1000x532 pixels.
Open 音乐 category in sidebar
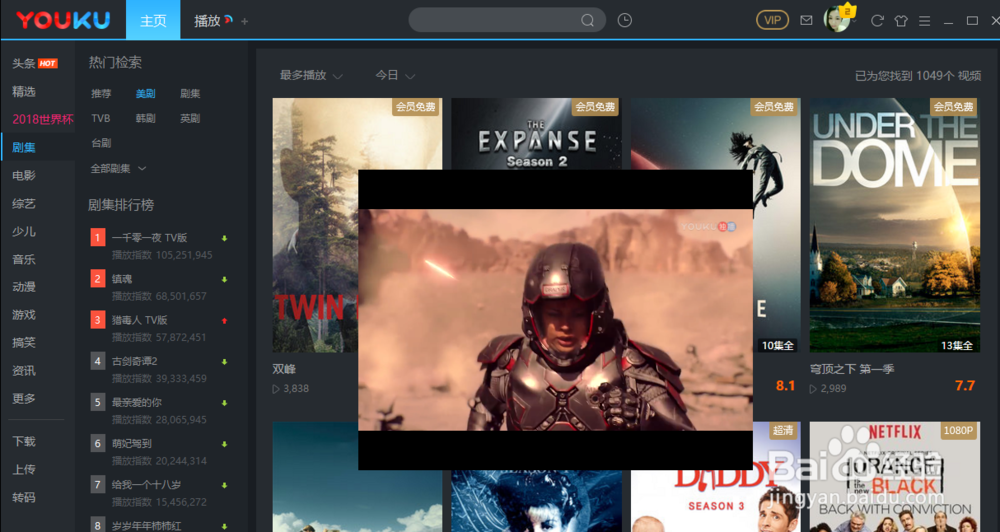coord(24,259)
